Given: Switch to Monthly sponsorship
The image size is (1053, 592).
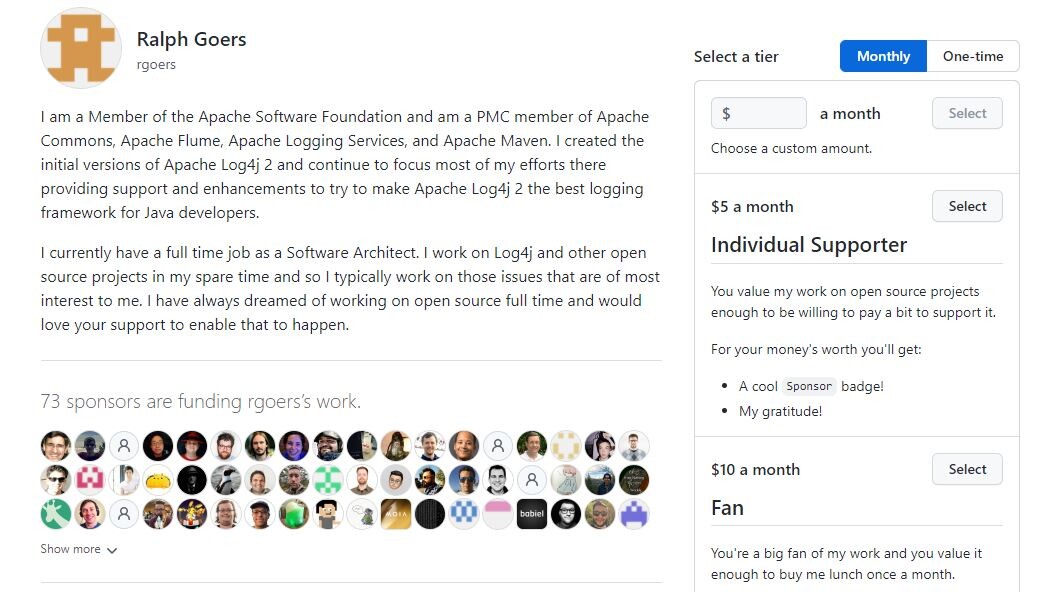Looking at the screenshot, I should (883, 56).
